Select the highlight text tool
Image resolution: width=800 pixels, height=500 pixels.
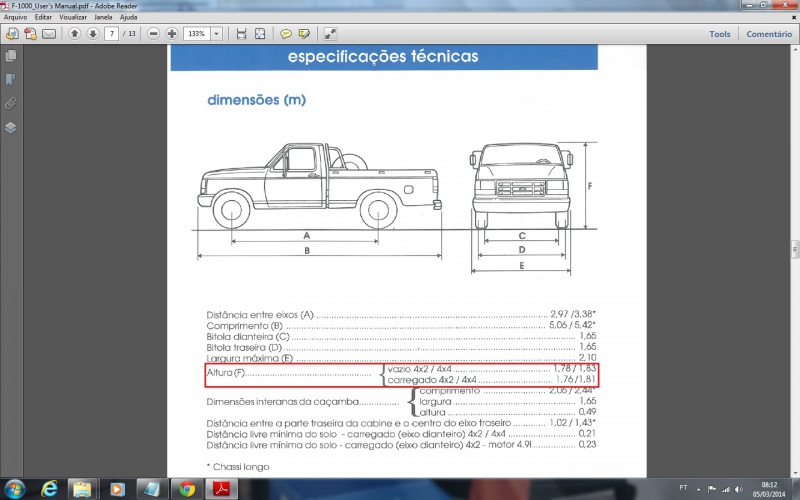tap(304, 34)
